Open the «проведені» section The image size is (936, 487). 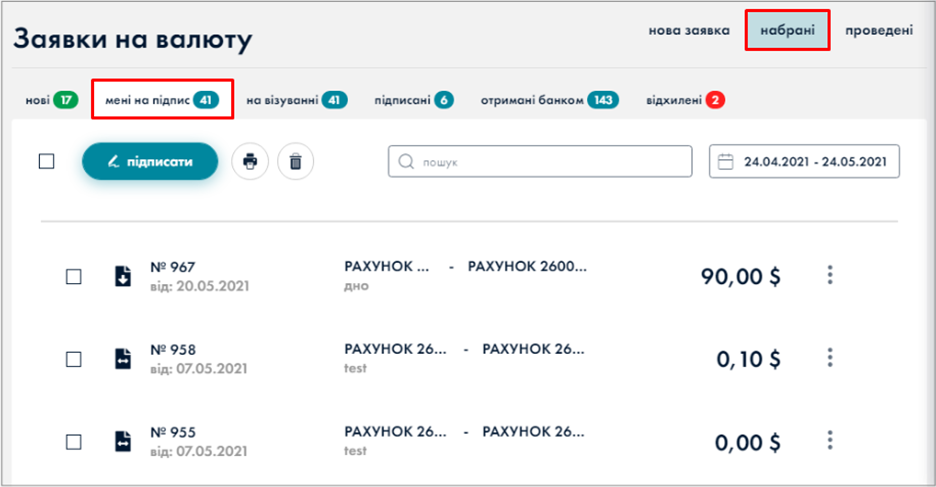878,31
